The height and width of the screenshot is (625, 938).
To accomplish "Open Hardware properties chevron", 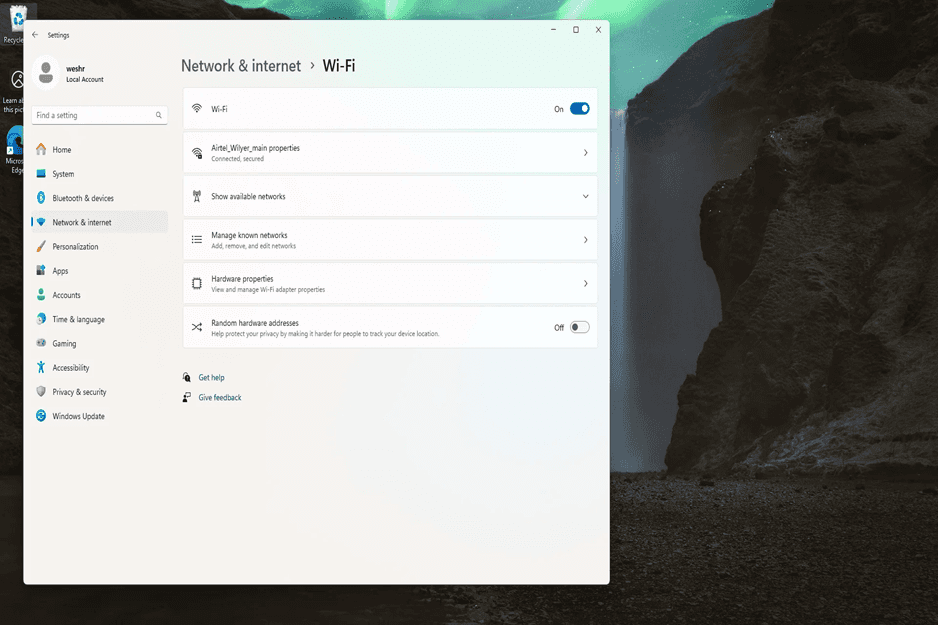I will click(586, 283).
